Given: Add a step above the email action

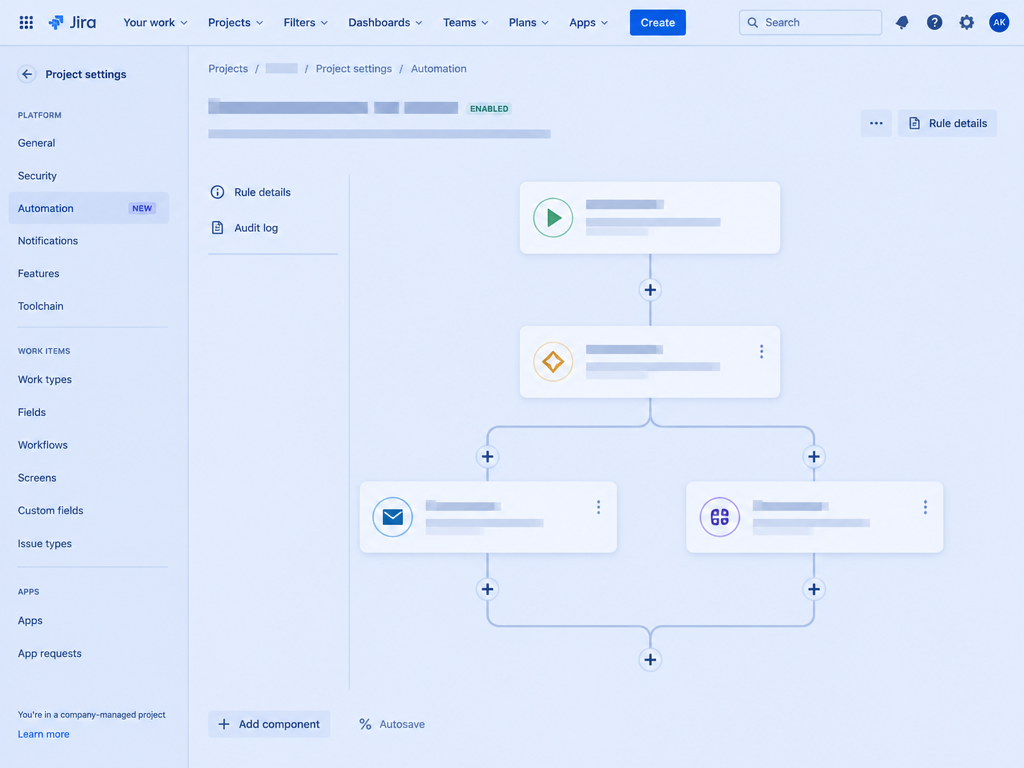Looking at the screenshot, I should click(487, 456).
